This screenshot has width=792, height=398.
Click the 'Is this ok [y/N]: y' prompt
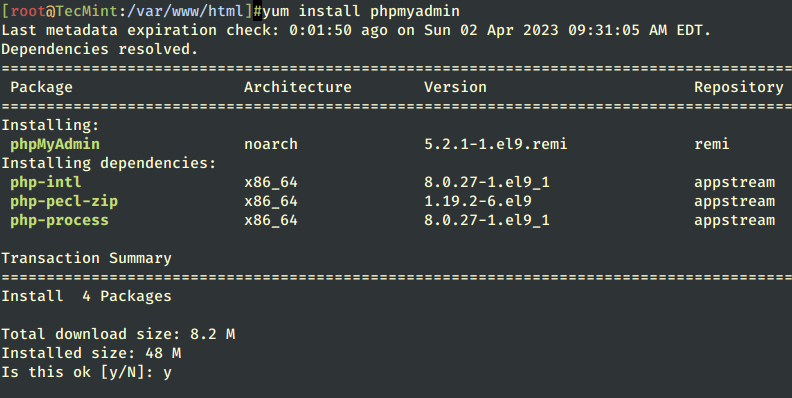[x=86, y=373]
